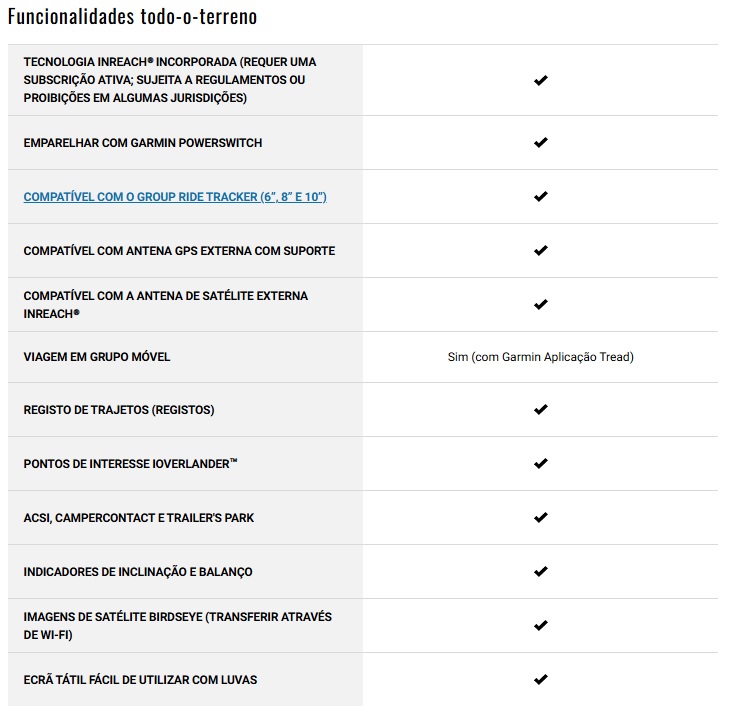Click the Registo de trajetos (registos) label
The height and width of the screenshot is (717, 734).
(x=119, y=410)
